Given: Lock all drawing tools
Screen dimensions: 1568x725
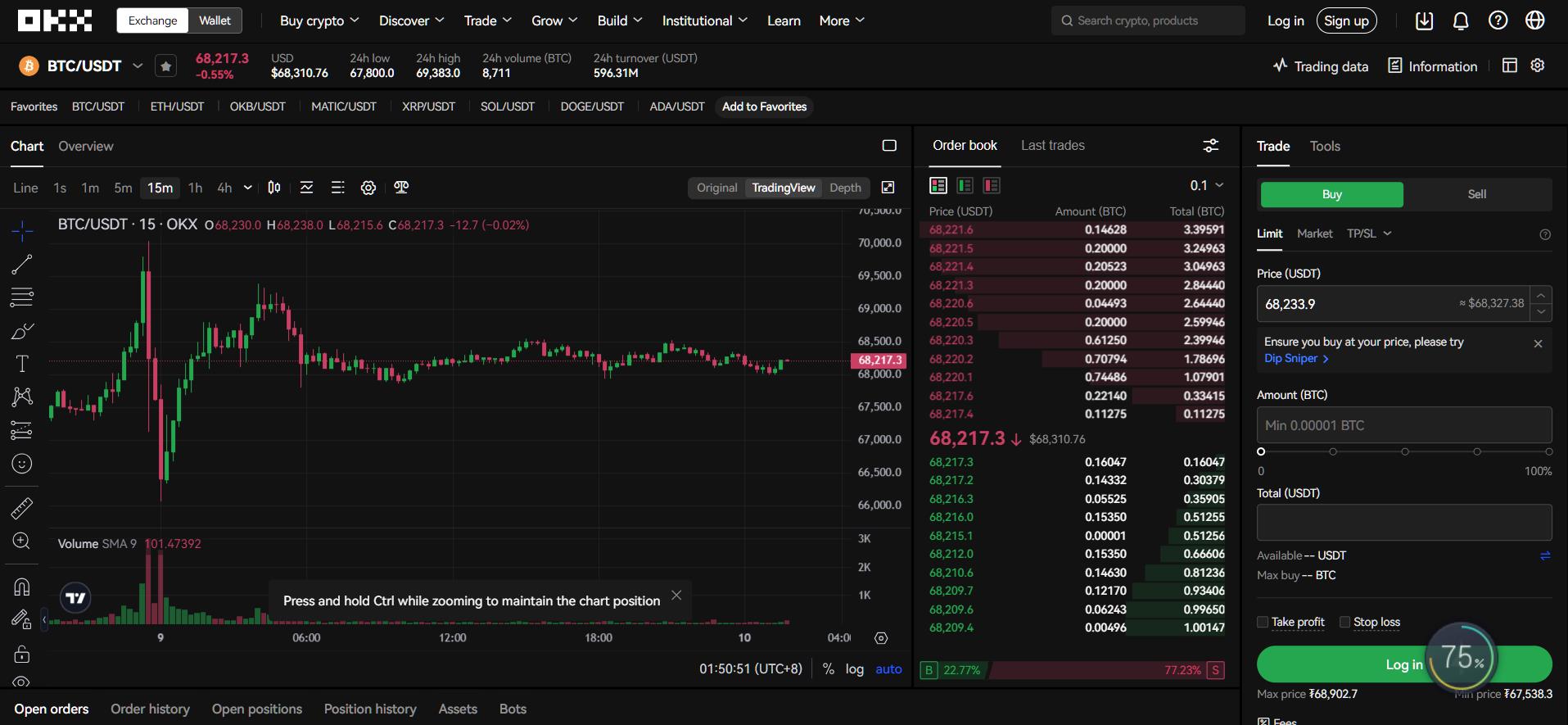Looking at the screenshot, I should click(22, 654).
